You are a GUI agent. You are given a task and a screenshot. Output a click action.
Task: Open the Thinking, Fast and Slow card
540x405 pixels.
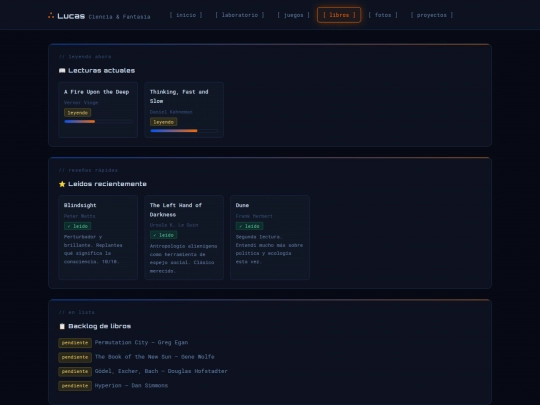tap(184, 110)
